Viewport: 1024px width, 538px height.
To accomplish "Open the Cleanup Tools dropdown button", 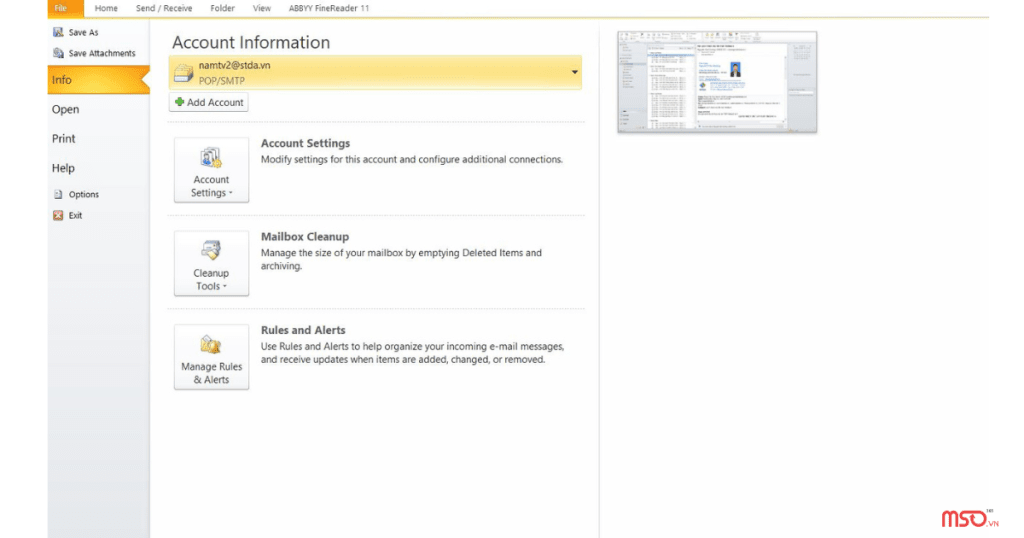I will tap(211, 263).
